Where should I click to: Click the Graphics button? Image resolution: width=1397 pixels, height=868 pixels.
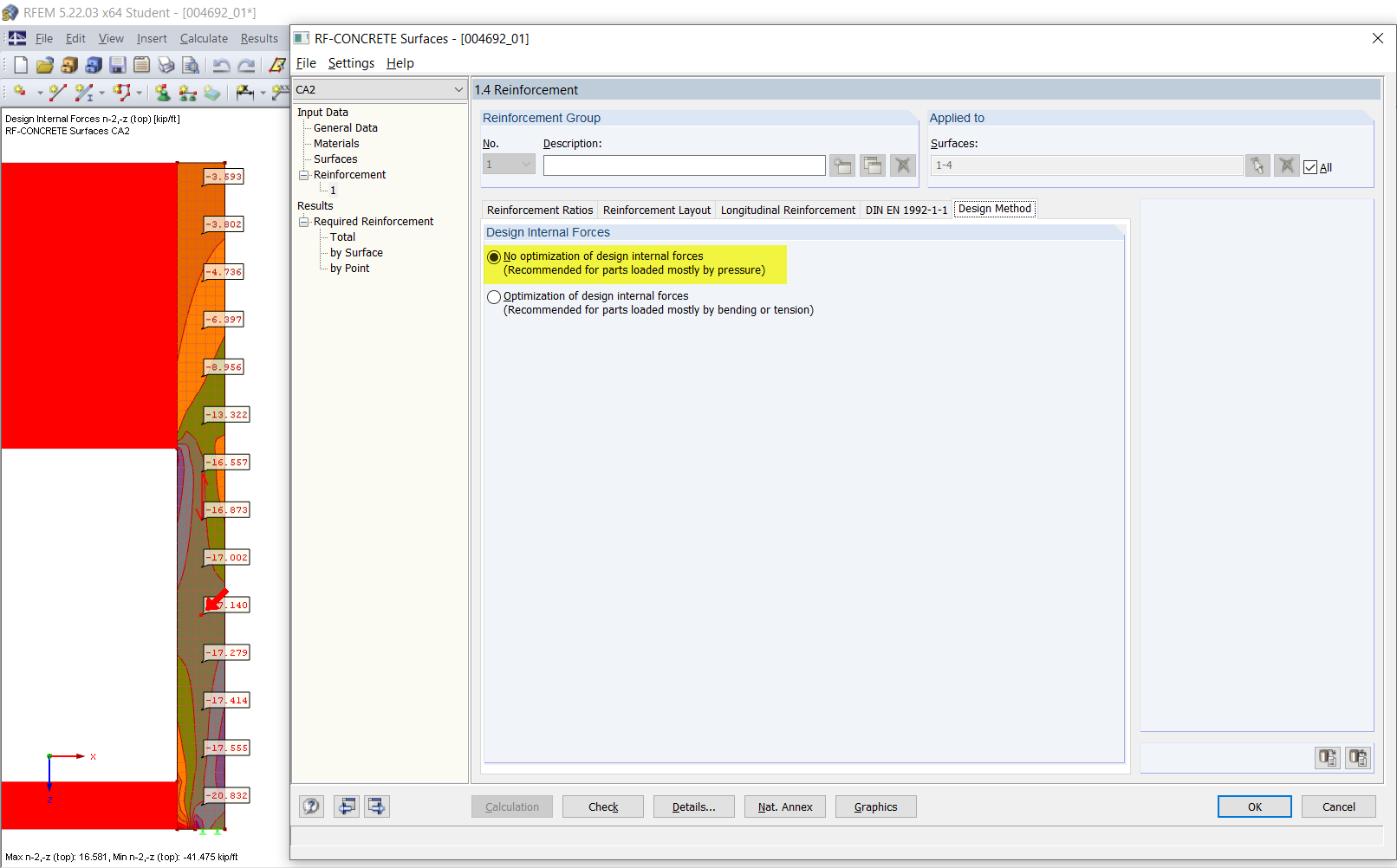(x=876, y=806)
